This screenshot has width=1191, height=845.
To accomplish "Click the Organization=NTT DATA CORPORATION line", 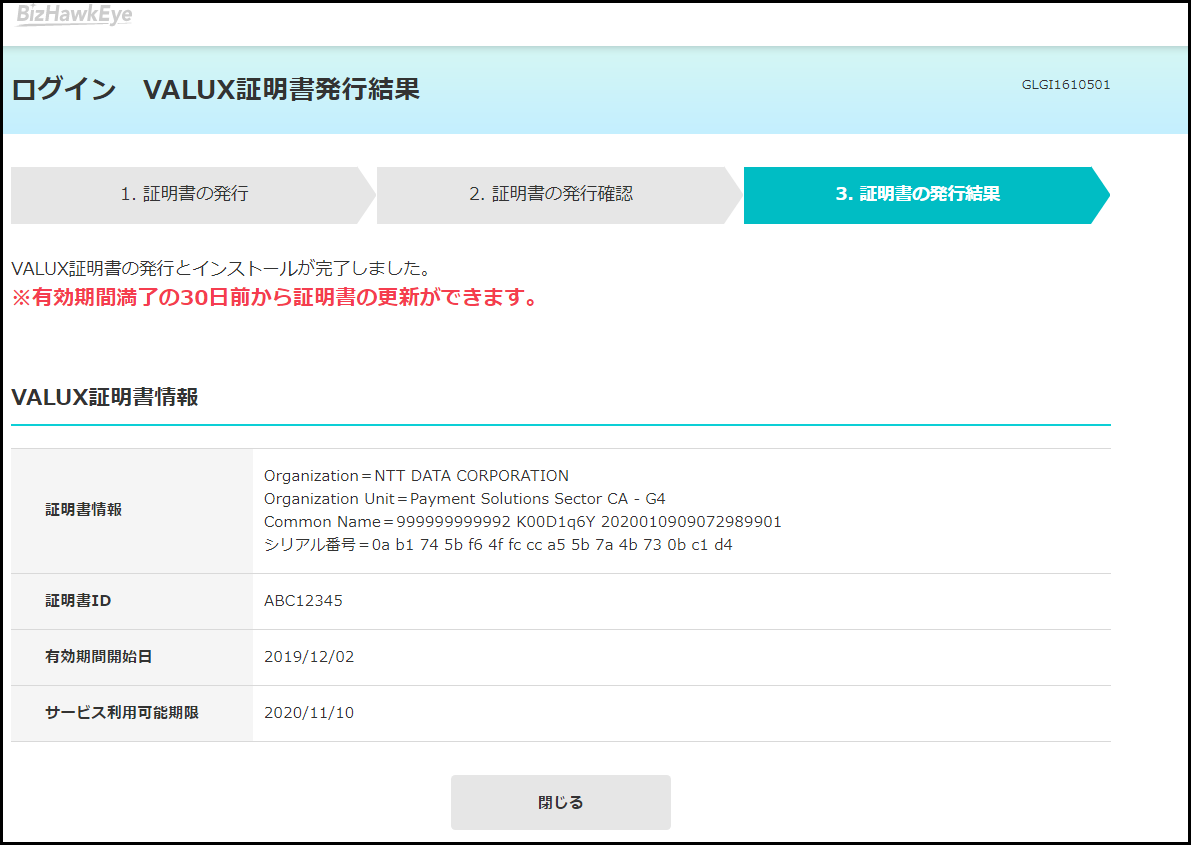I will (x=416, y=476).
